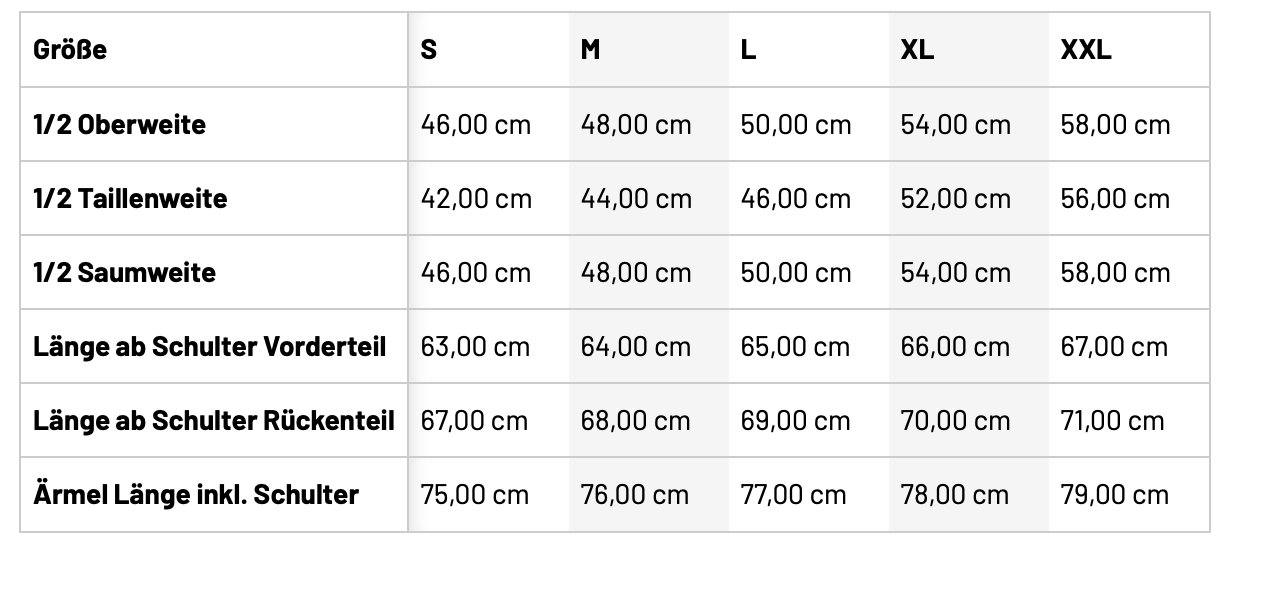Click Länge ab Schulter Vorderteil label
1282x590 pixels.
(x=209, y=346)
